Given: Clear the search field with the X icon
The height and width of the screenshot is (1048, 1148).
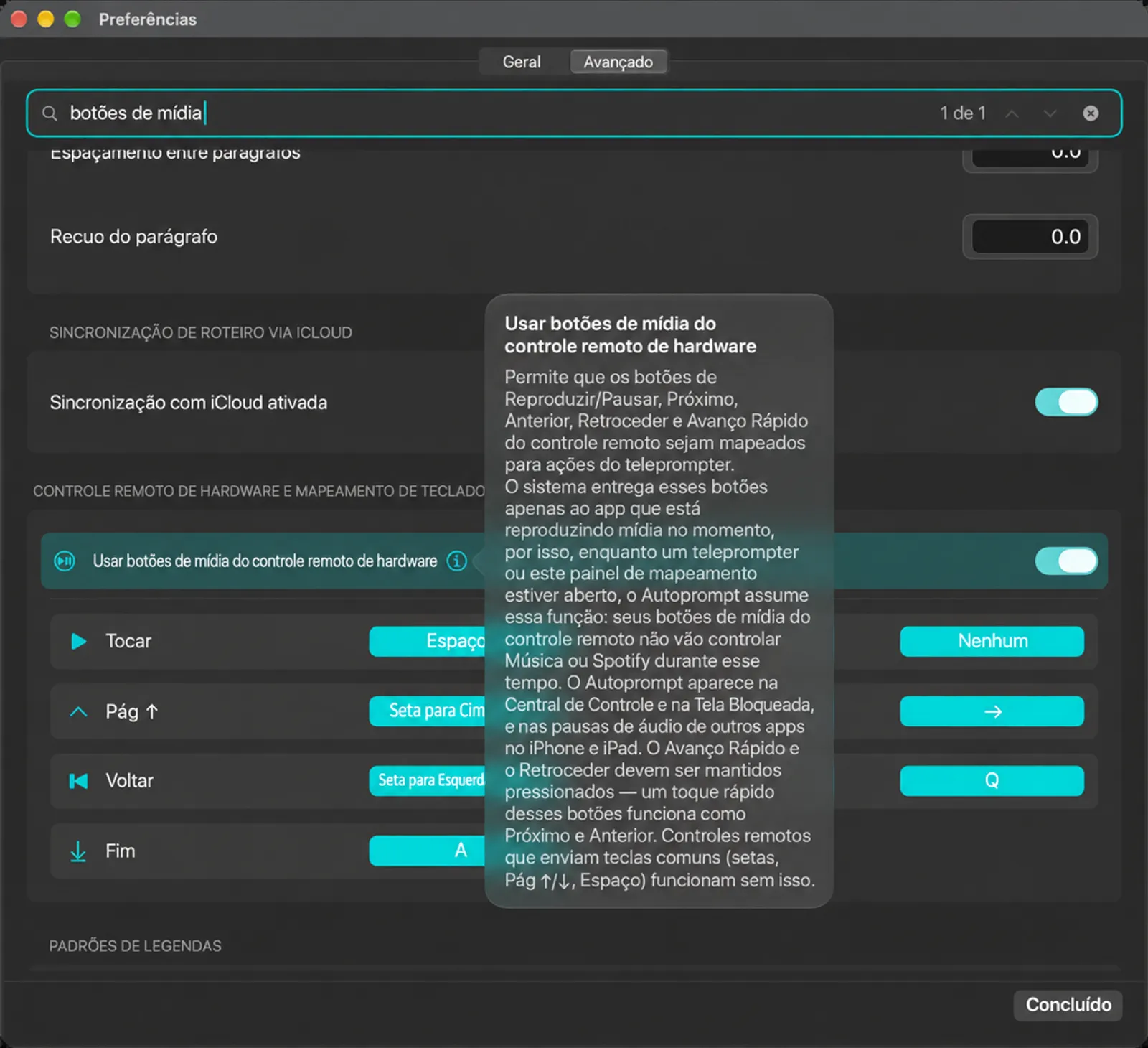Looking at the screenshot, I should (x=1090, y=113).
